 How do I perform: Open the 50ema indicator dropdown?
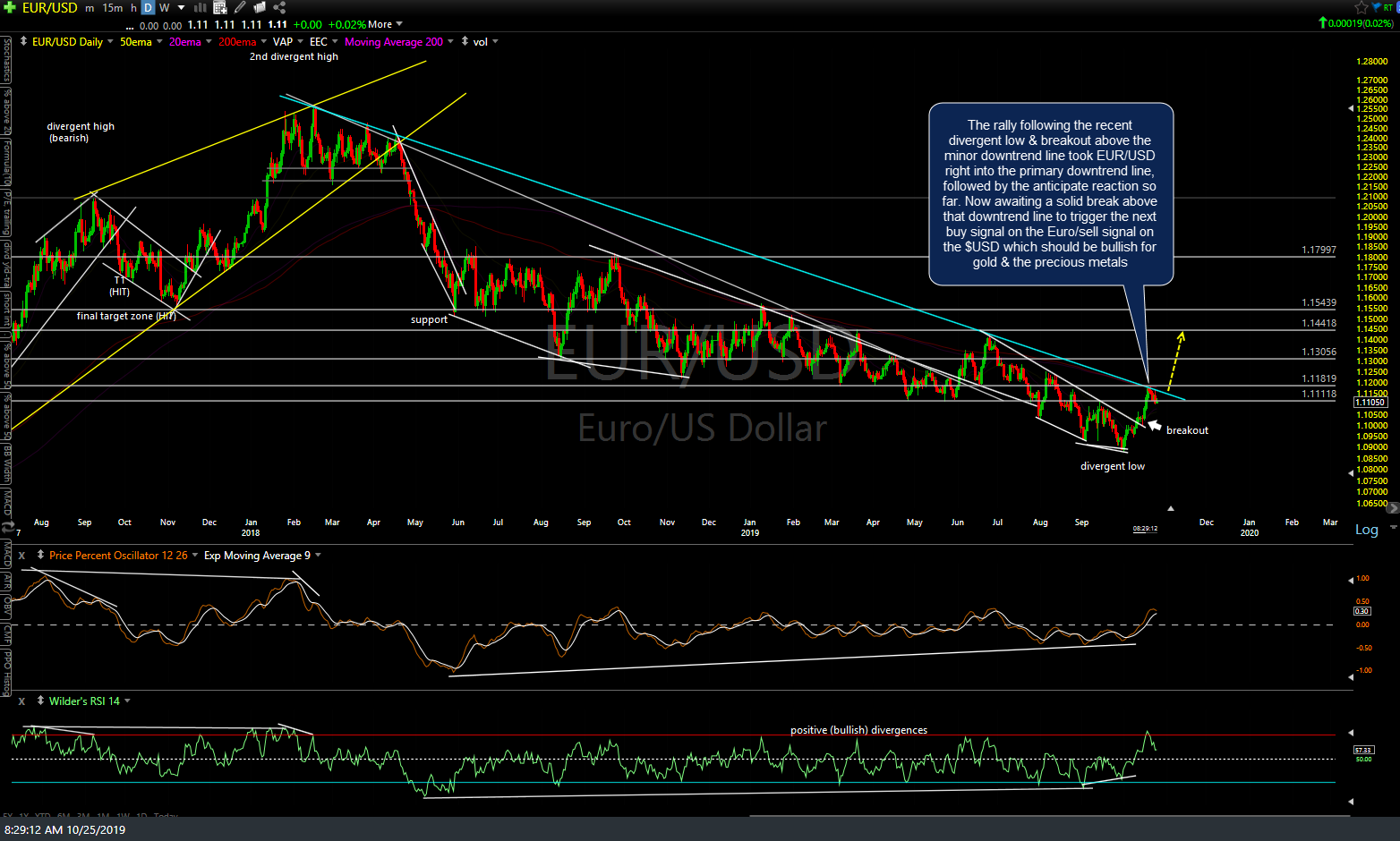point(159,42)
